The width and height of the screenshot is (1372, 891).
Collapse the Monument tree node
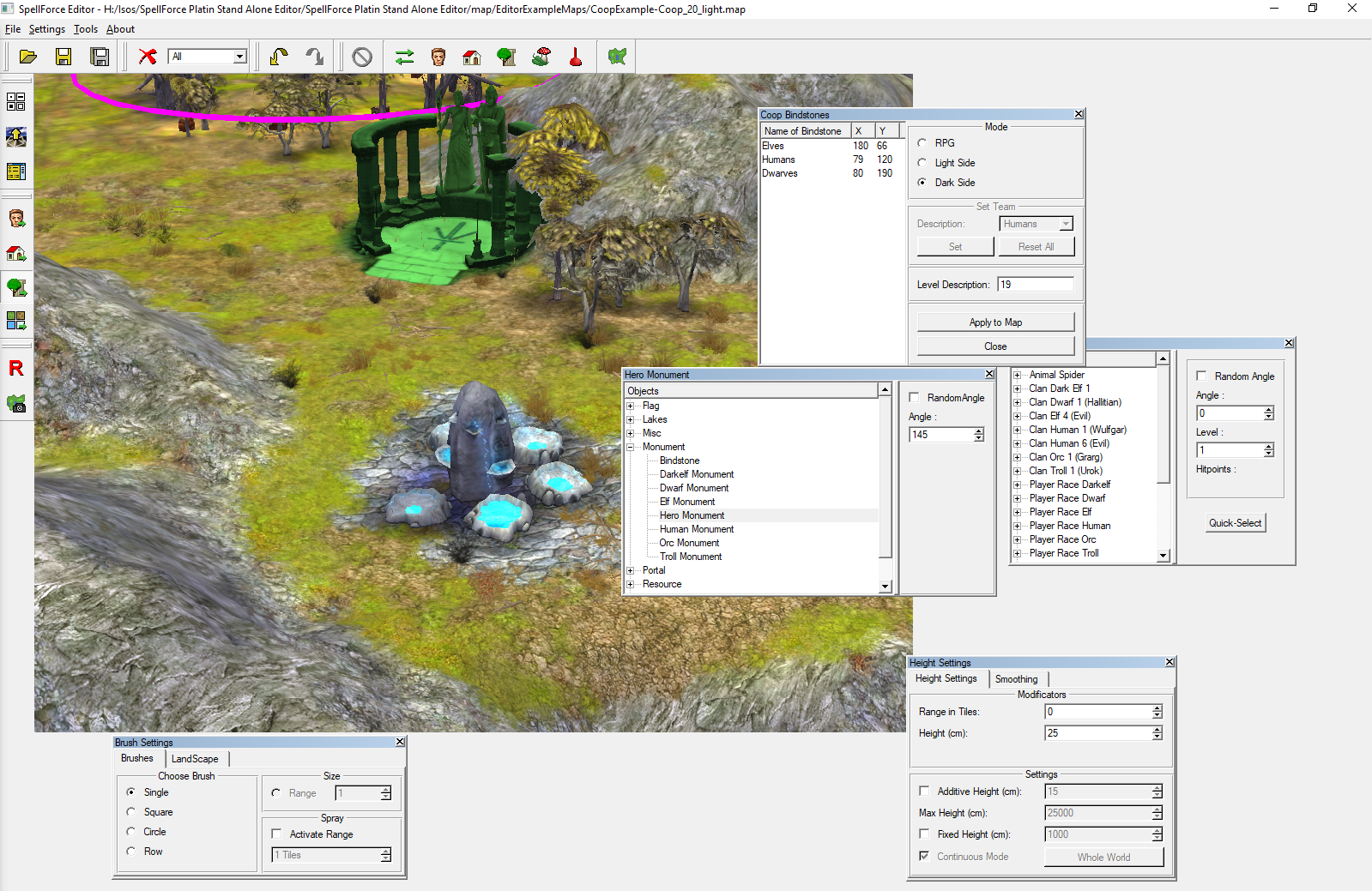(x=631, y=447)
